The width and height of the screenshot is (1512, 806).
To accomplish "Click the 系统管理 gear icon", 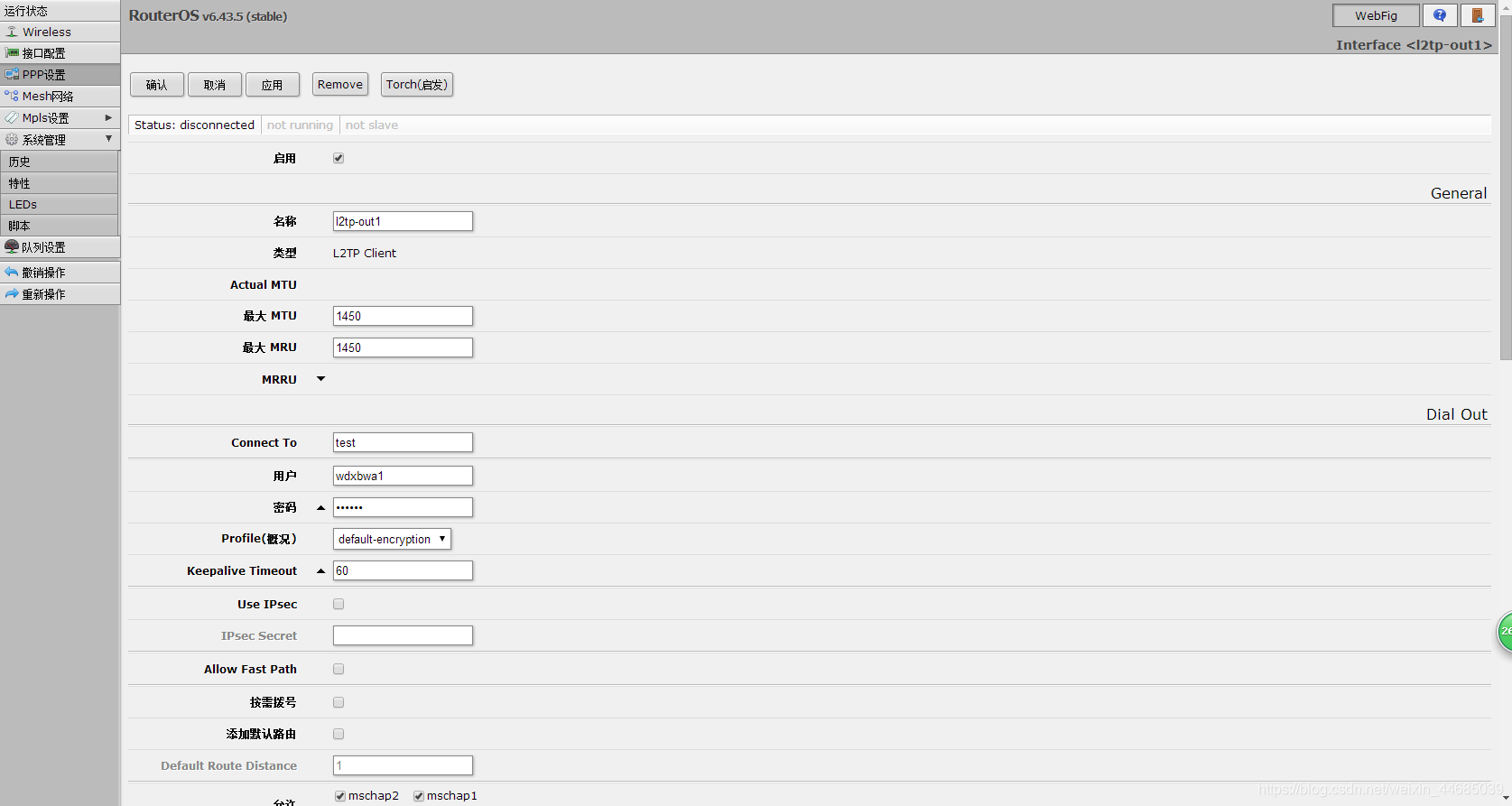I will (x=12, y=139).
